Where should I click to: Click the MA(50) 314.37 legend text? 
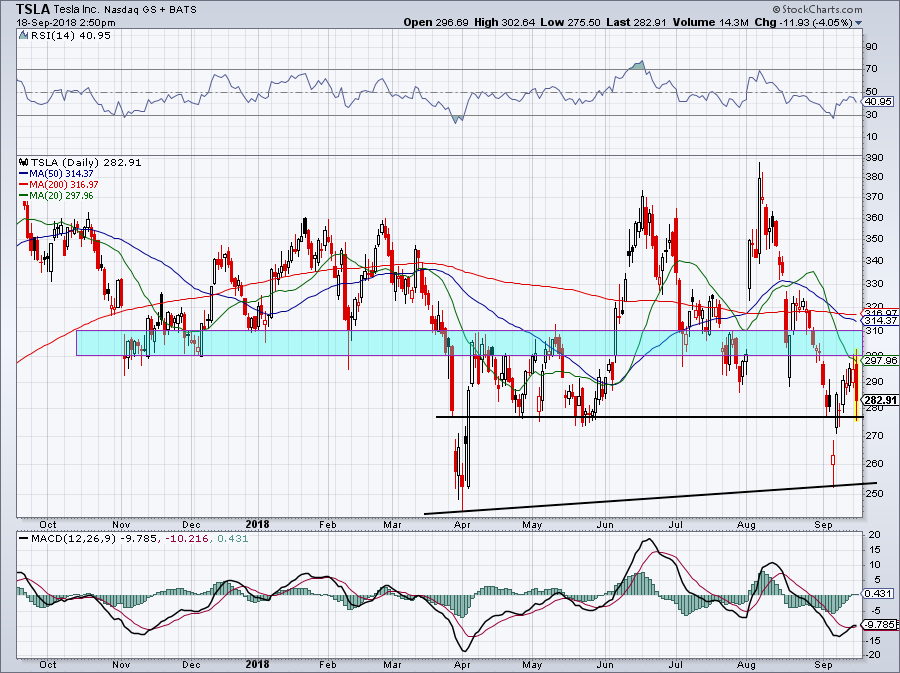[61, 173]
